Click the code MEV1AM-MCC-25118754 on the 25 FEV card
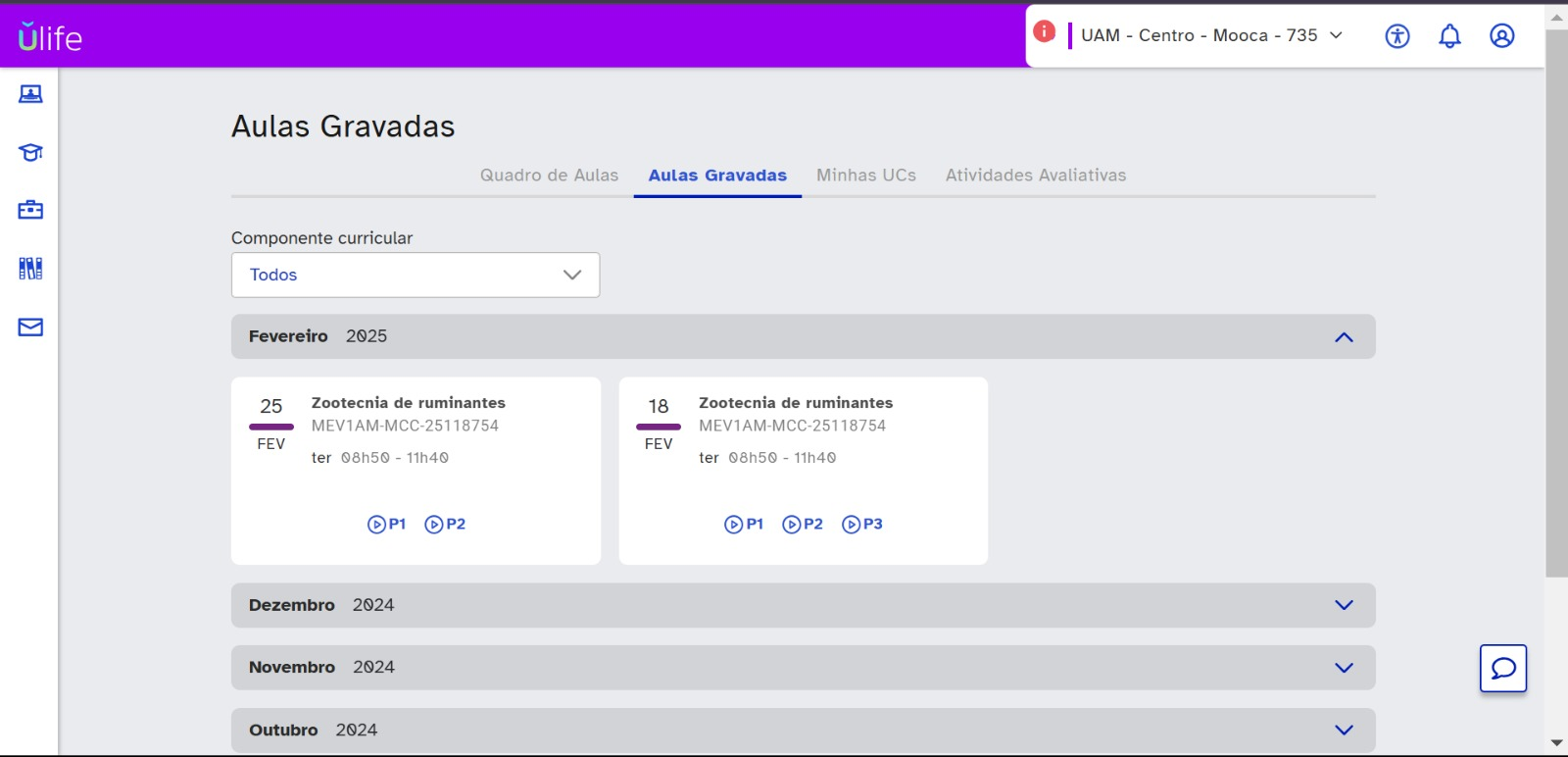This screenshot has height=757, width=1568. [405, 426]
